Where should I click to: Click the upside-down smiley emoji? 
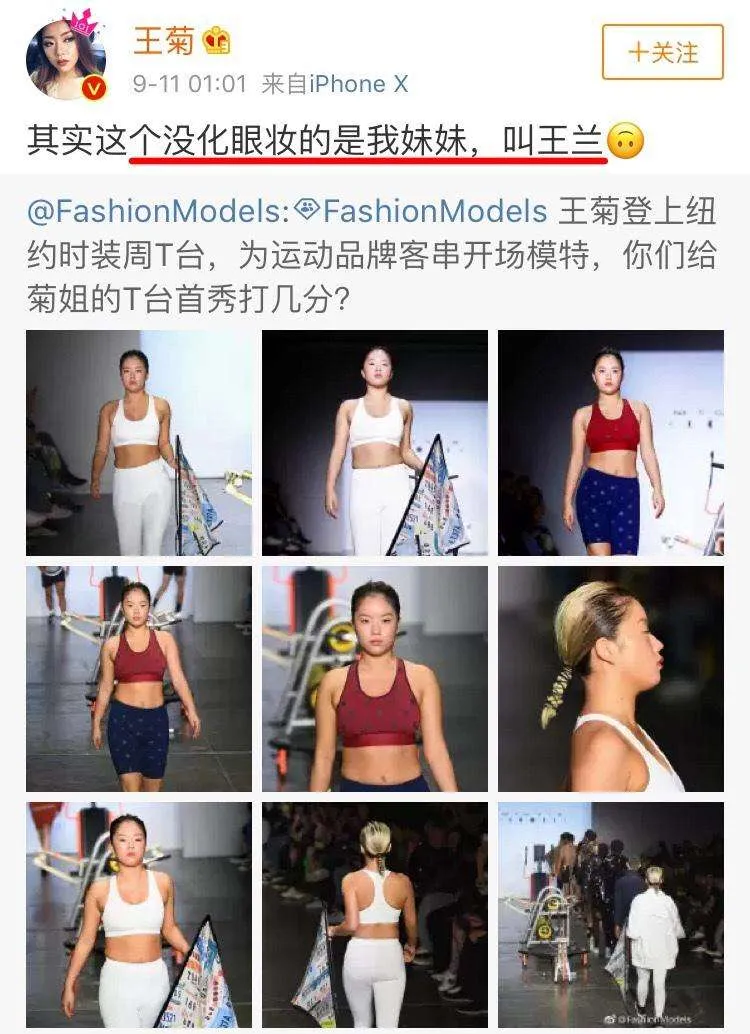coord(625,141)
